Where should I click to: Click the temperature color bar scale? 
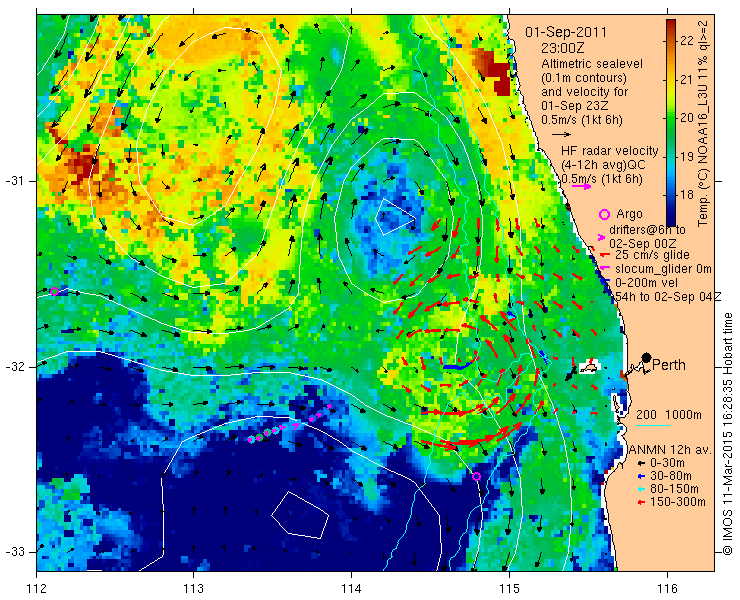point(671,123)
